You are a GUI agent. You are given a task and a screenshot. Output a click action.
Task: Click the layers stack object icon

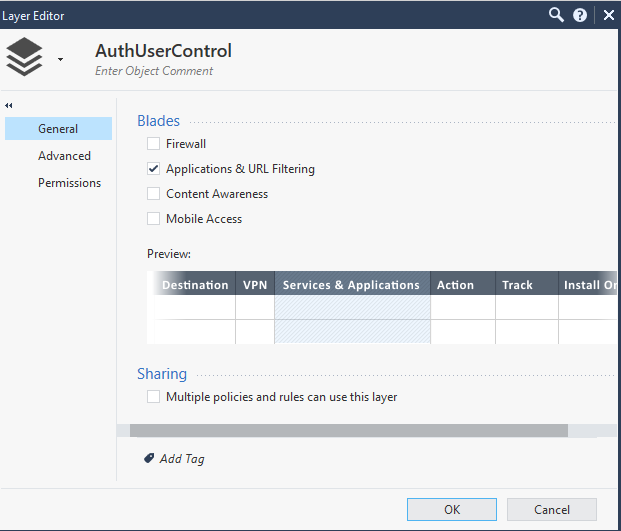(24, 58)
